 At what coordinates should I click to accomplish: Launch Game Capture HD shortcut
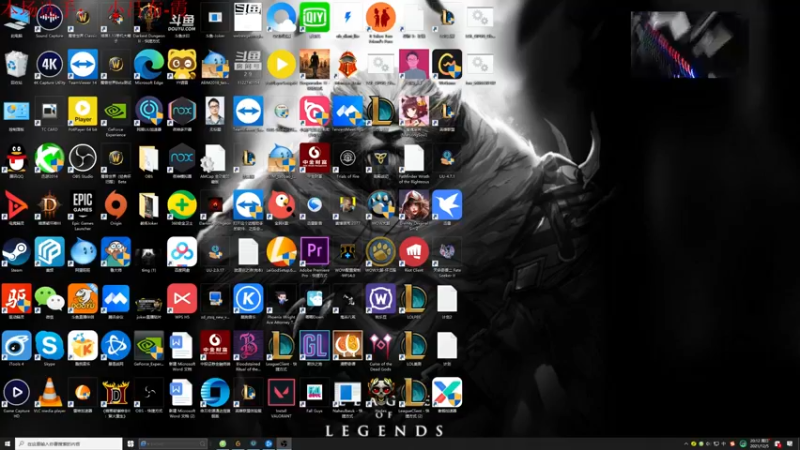coord(16,393)
